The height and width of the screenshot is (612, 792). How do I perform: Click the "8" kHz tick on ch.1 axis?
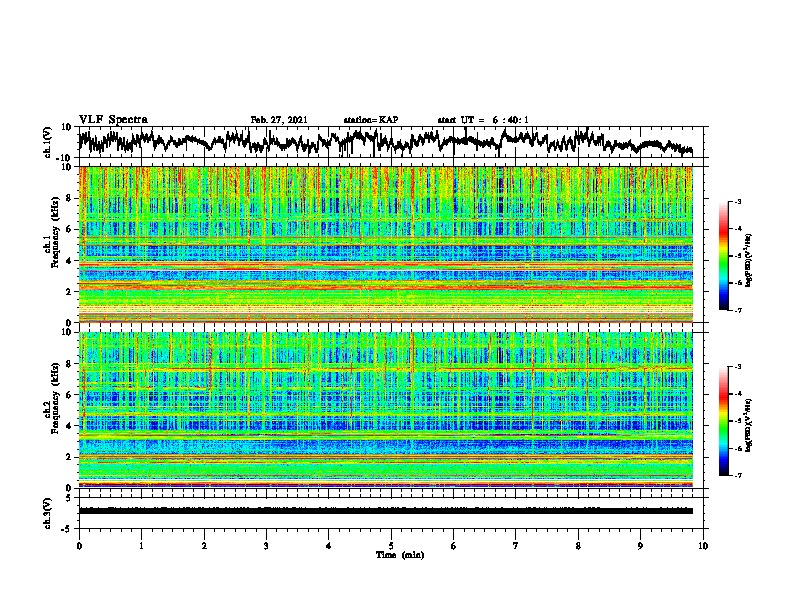pyautogui.click(x=69, y=198)
